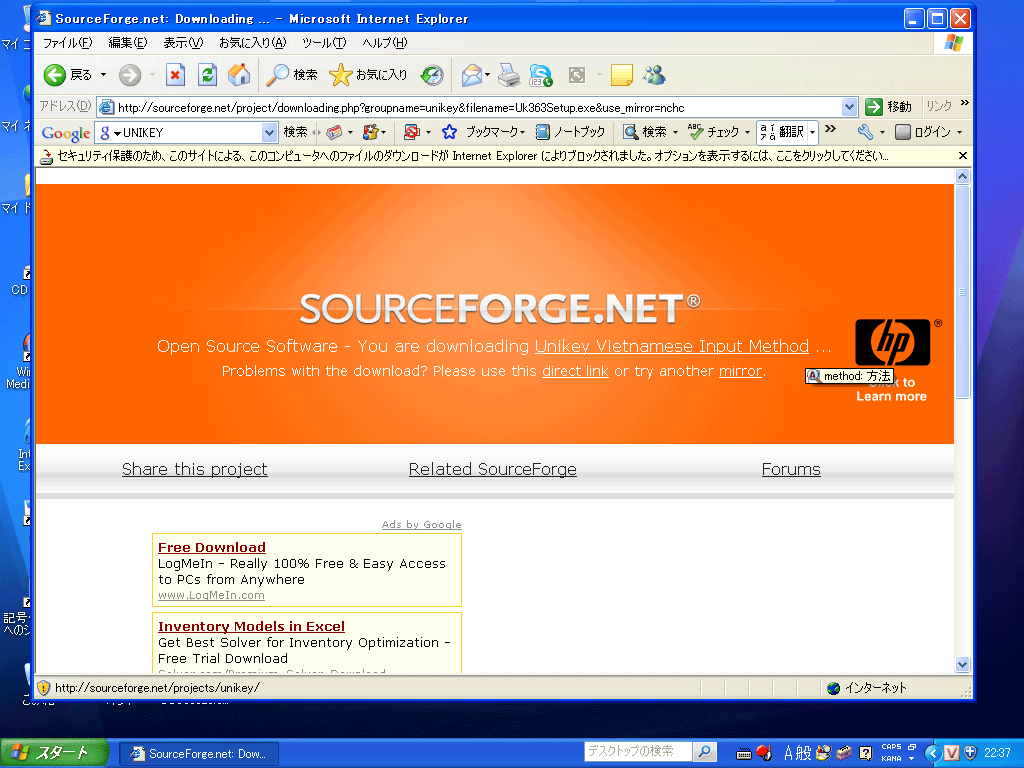
Task: Open the Mail button dropdown arrow
Action: pyautogui.click(x=487, y=75)
